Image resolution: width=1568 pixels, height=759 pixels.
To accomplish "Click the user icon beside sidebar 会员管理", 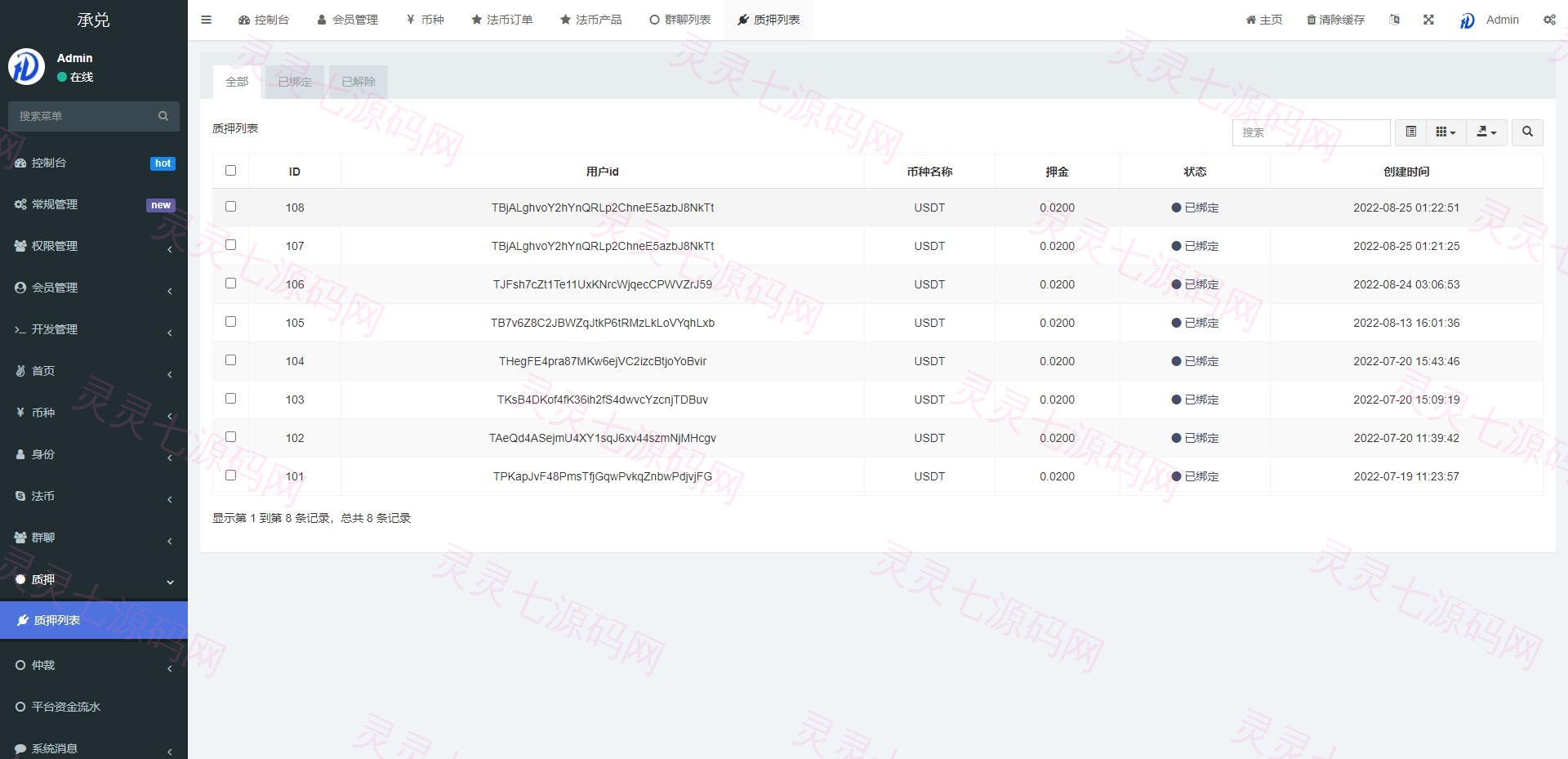I will tap(20, 288).
